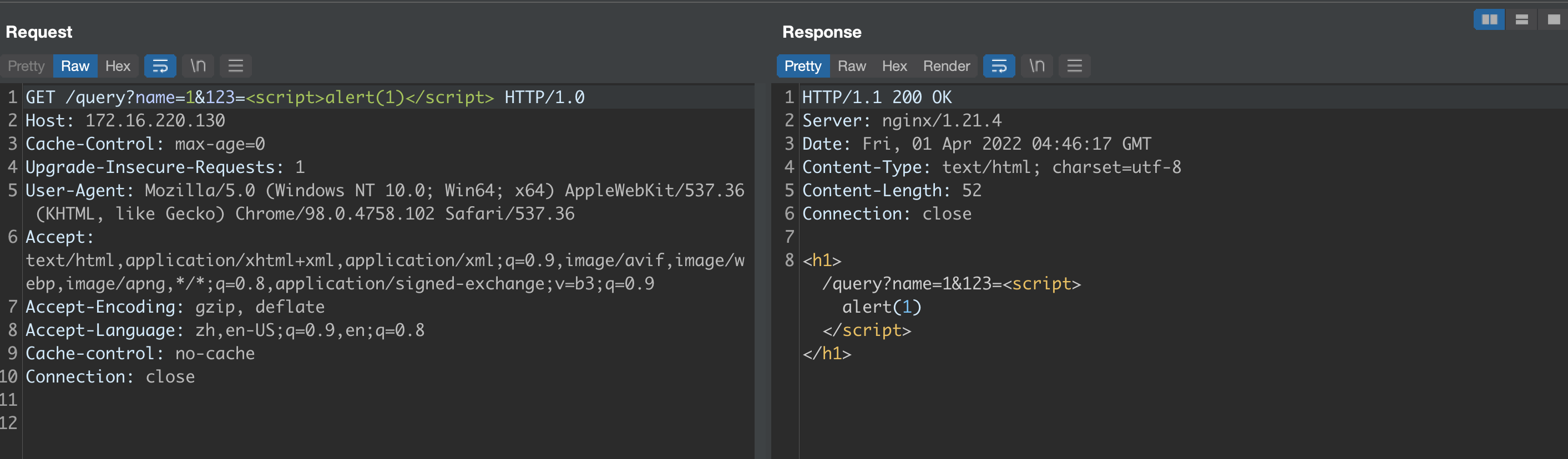Click the request Connection: close line
This screenshot has height=459, width=1568.
110,377
